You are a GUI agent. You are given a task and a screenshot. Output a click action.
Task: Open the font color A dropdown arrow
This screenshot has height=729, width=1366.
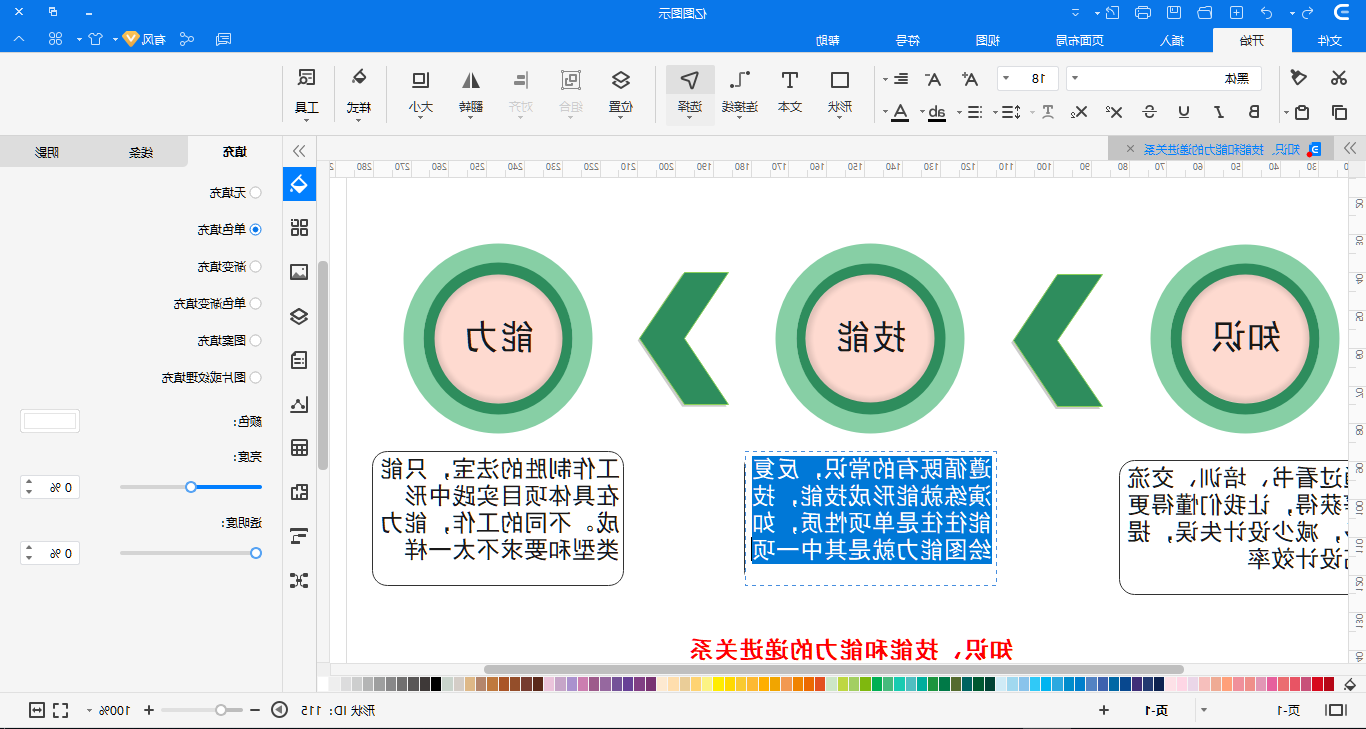[x=884, y=112]
